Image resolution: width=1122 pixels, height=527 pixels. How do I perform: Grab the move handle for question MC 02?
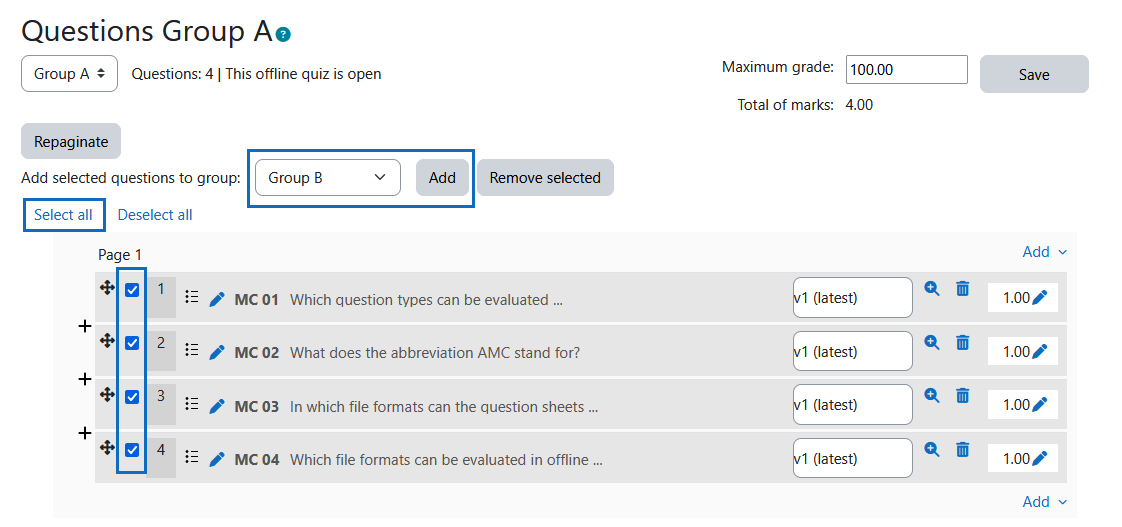(107, 341)
